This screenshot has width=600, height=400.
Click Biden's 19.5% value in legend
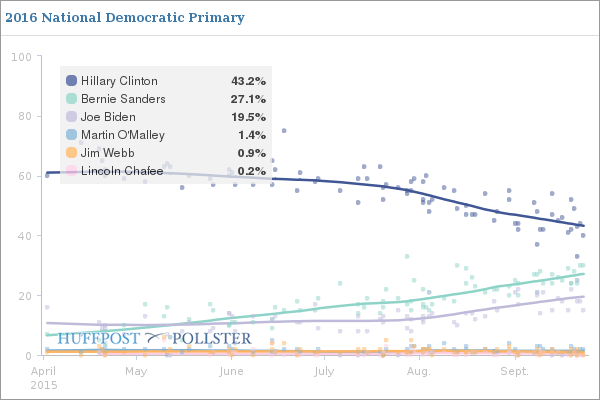(248, 117)
